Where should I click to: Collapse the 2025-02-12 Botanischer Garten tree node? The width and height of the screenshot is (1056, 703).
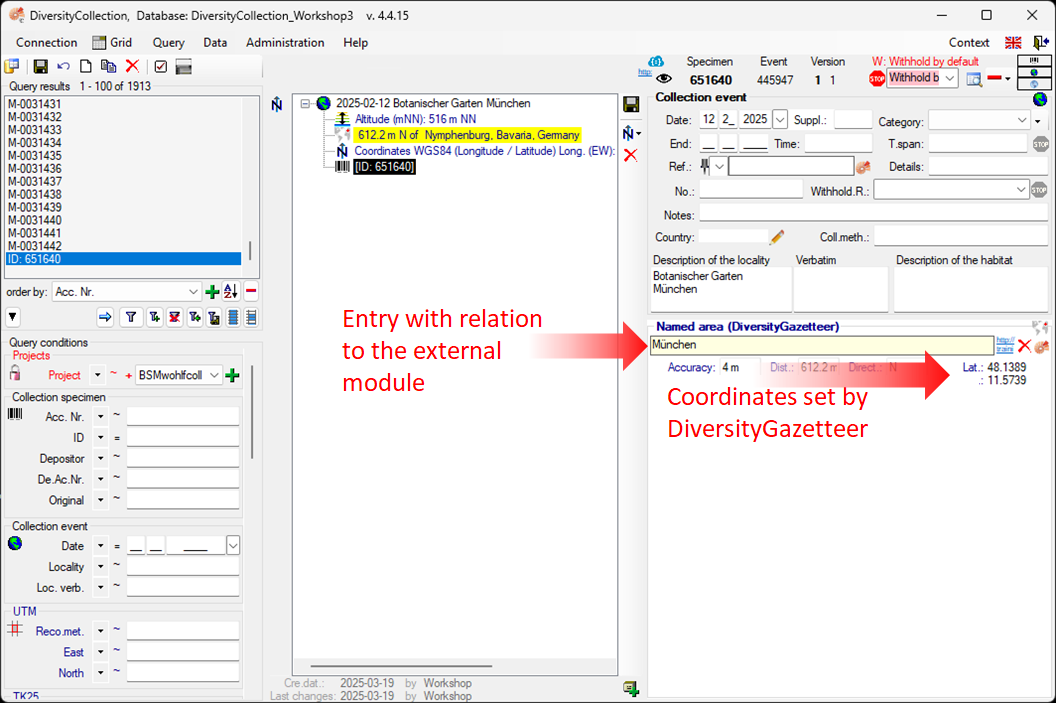[x=305, y=103]
